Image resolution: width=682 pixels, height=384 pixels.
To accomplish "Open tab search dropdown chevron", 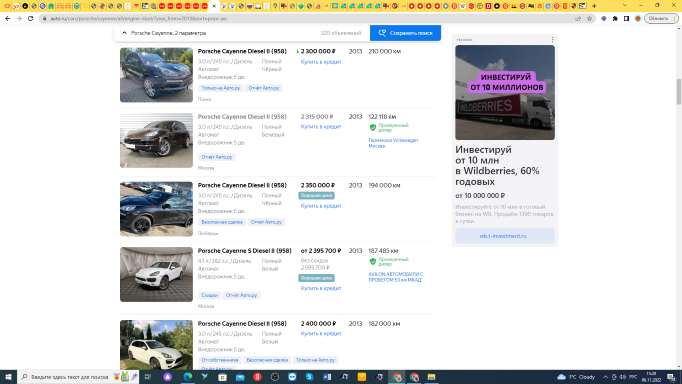I will [625, 6].
